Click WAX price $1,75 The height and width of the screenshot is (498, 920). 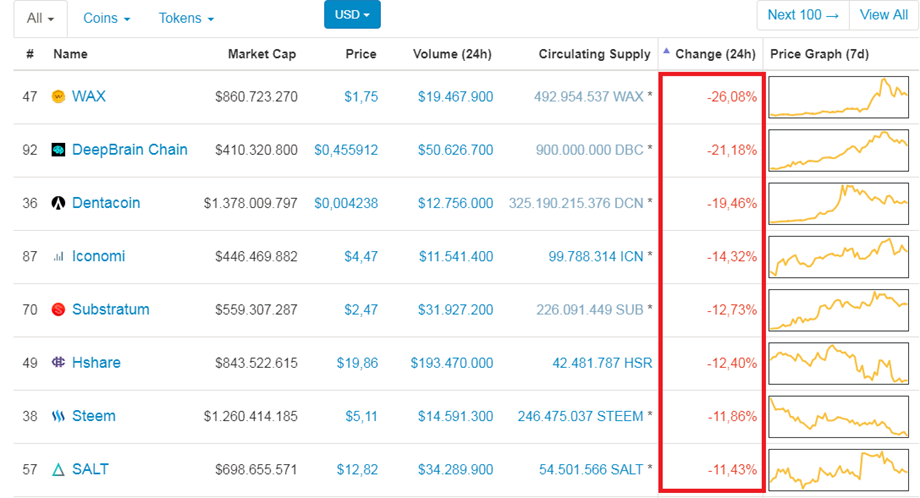click(x=361, y=97)
